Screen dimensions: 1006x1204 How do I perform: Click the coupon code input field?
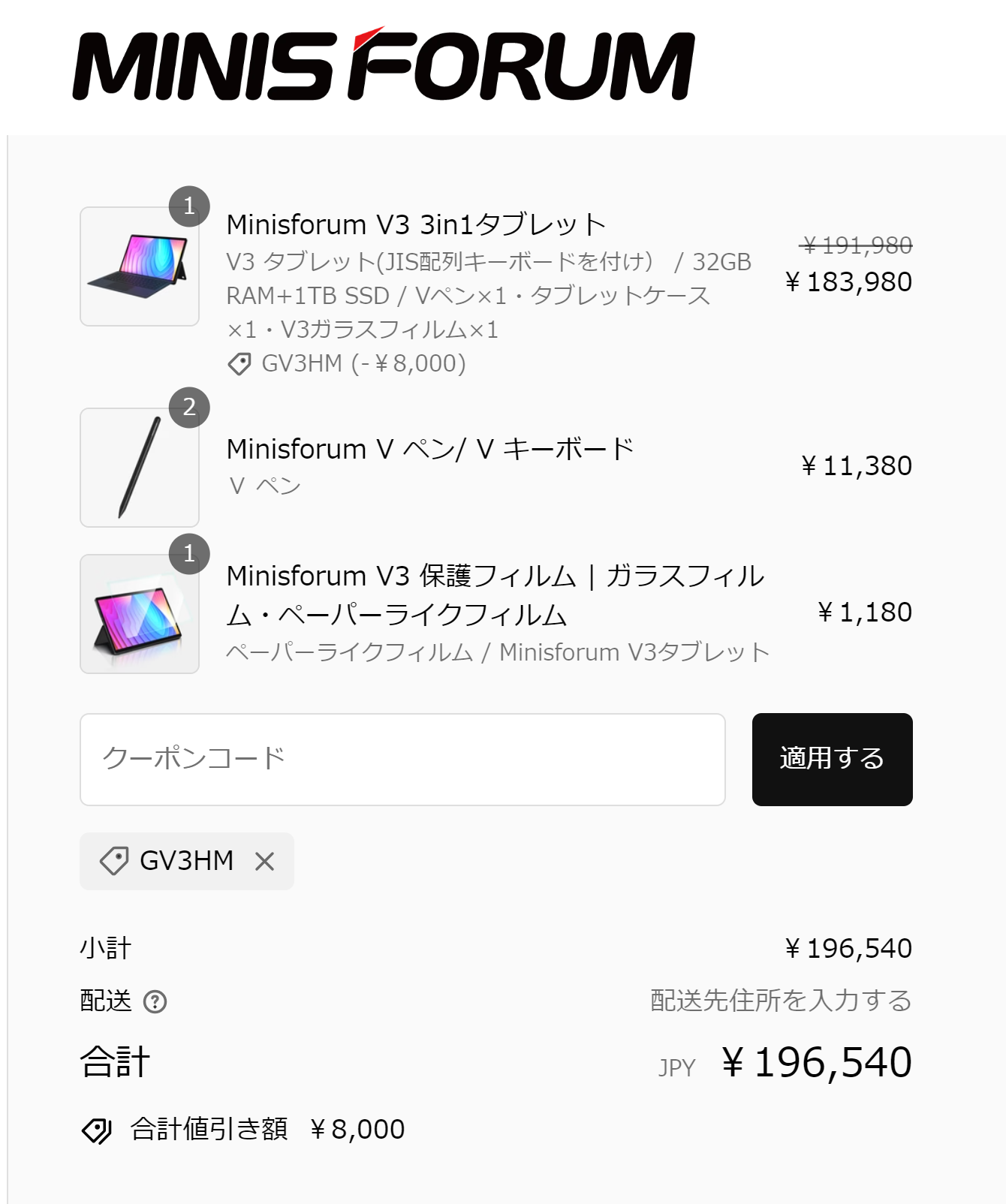402,759
